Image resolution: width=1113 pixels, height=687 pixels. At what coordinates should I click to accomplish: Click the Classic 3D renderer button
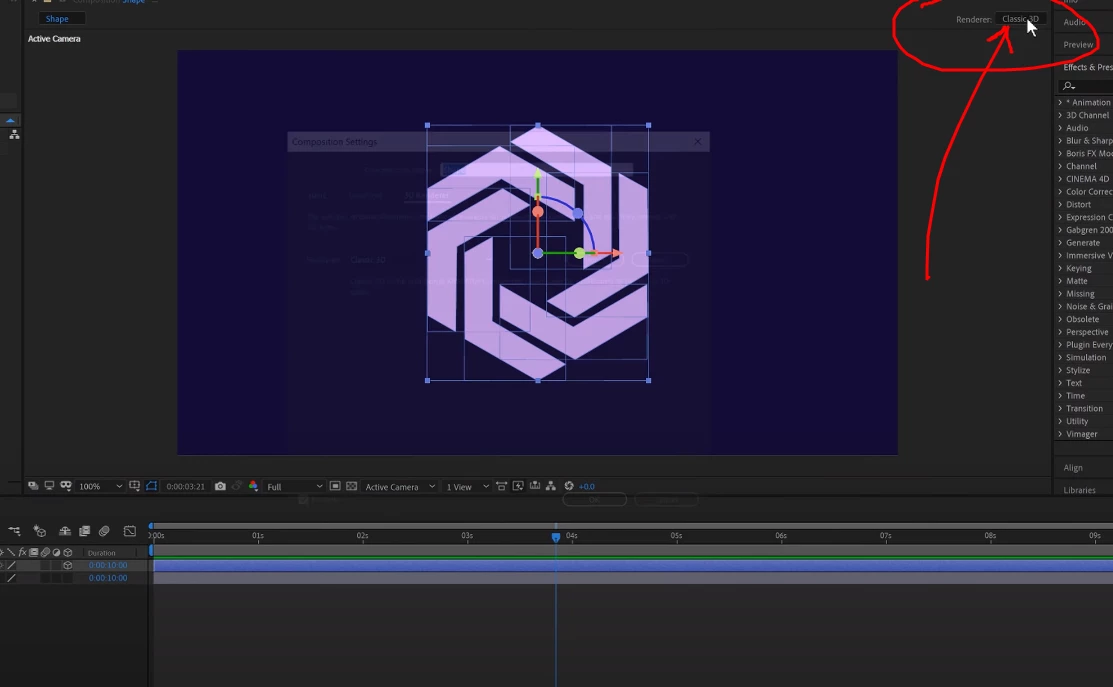pos(1020,19)
